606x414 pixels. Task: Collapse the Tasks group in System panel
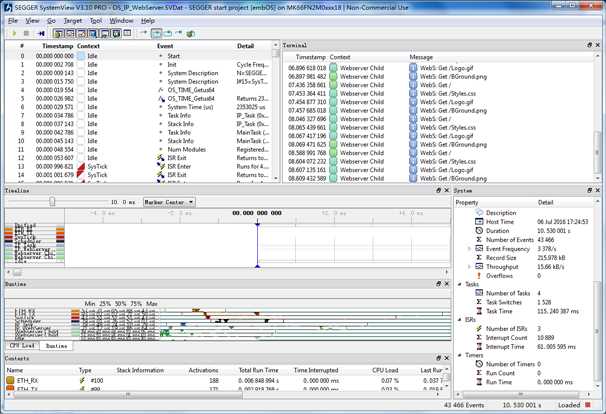[x=460, y=284]
